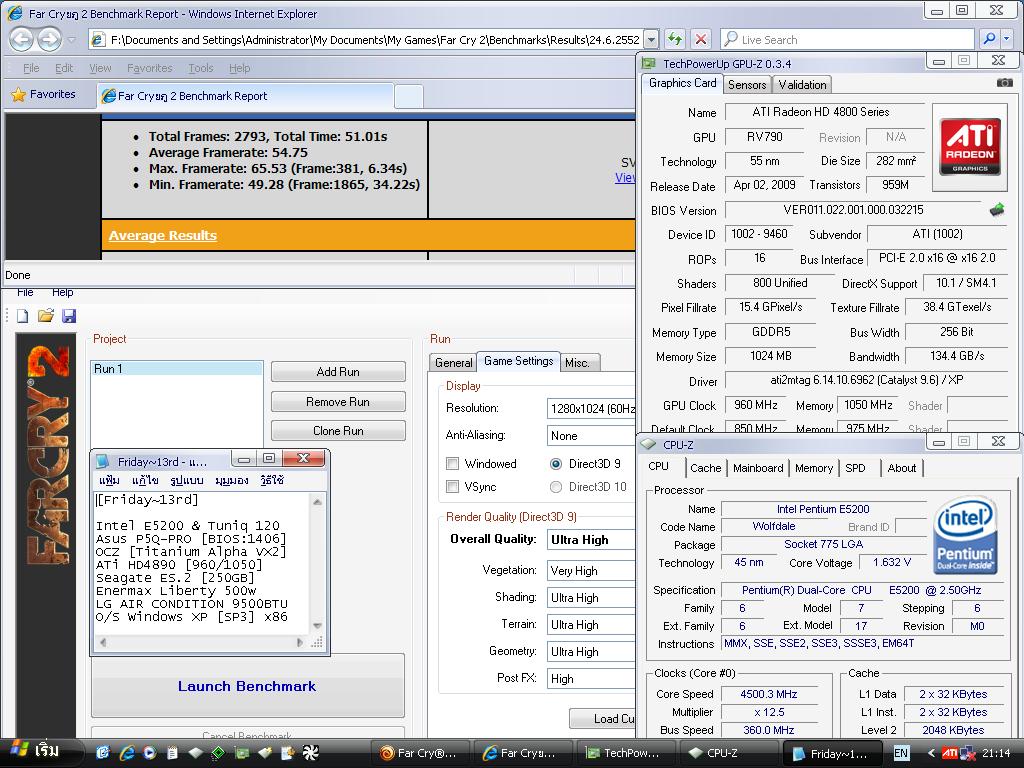
Task: Switch to the Mainboard tab in CPU-Z
Action: pyautogui.click(x=758, y=468)
